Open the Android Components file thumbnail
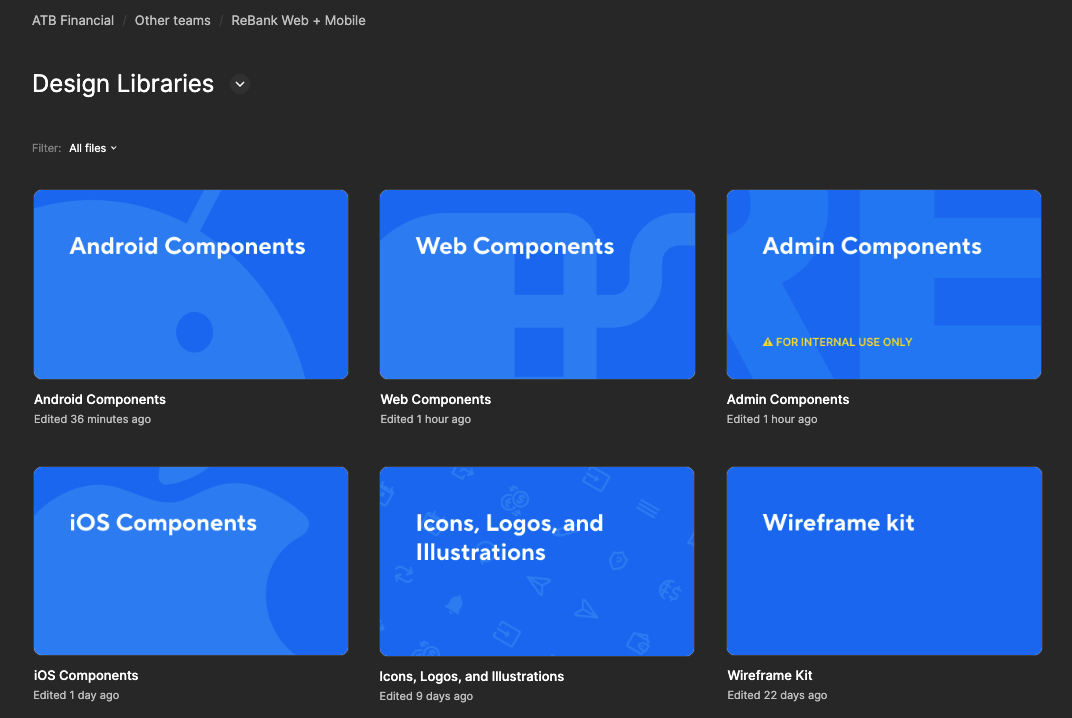The image size is (1072, 718). pyautogui.click(x=191, y=284)
